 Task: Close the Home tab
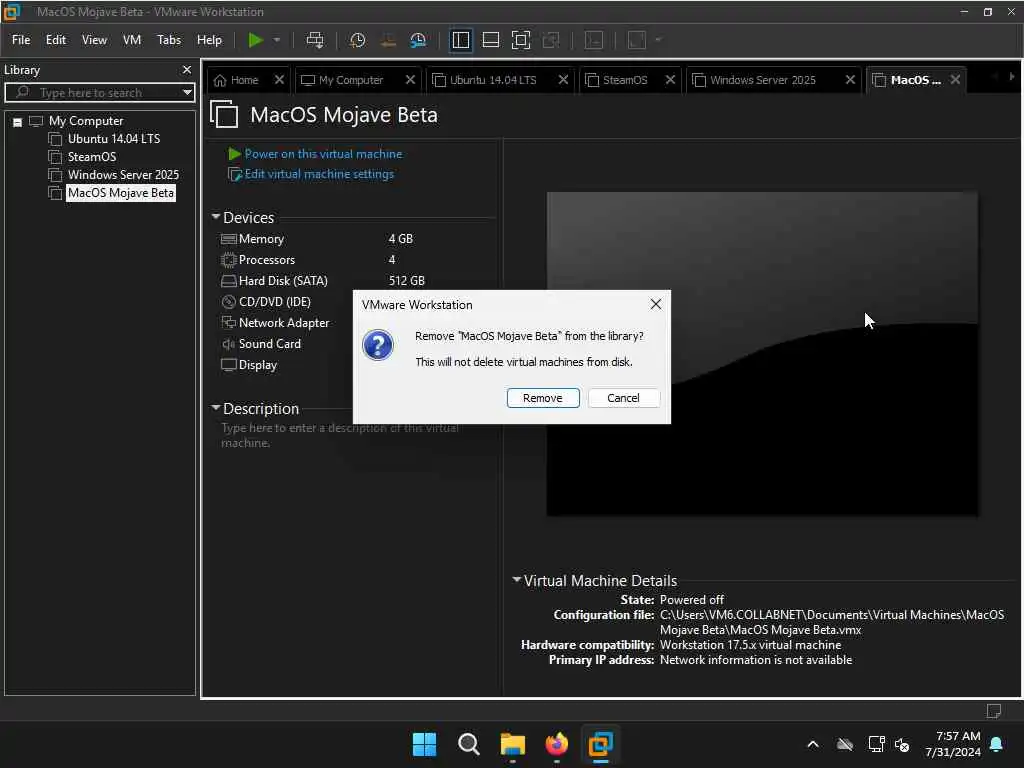pos(280,80)
